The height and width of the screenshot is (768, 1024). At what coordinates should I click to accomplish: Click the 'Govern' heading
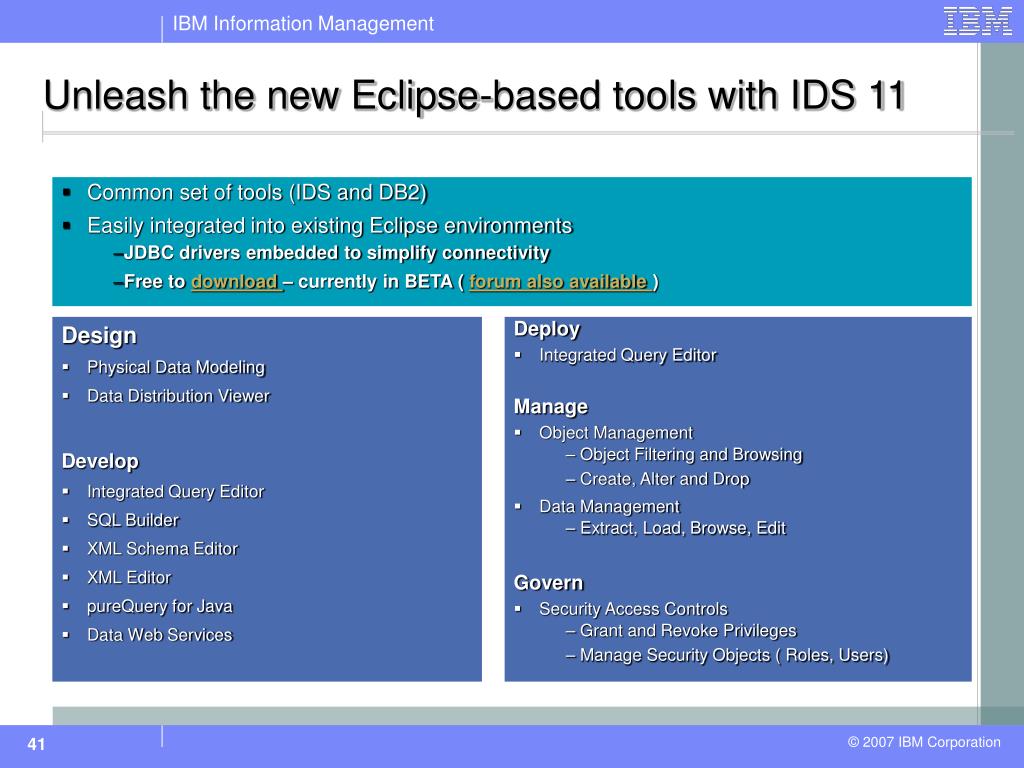549,583
